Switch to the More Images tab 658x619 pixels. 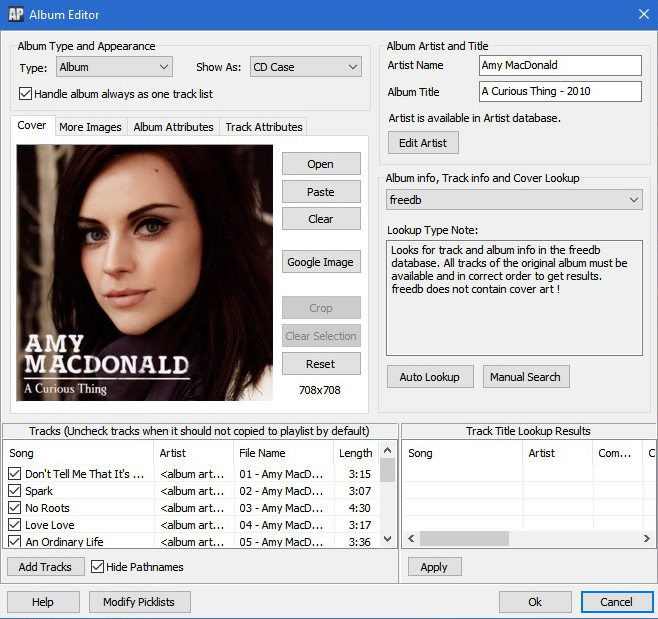pyautogui.click(x=90, y=127)
